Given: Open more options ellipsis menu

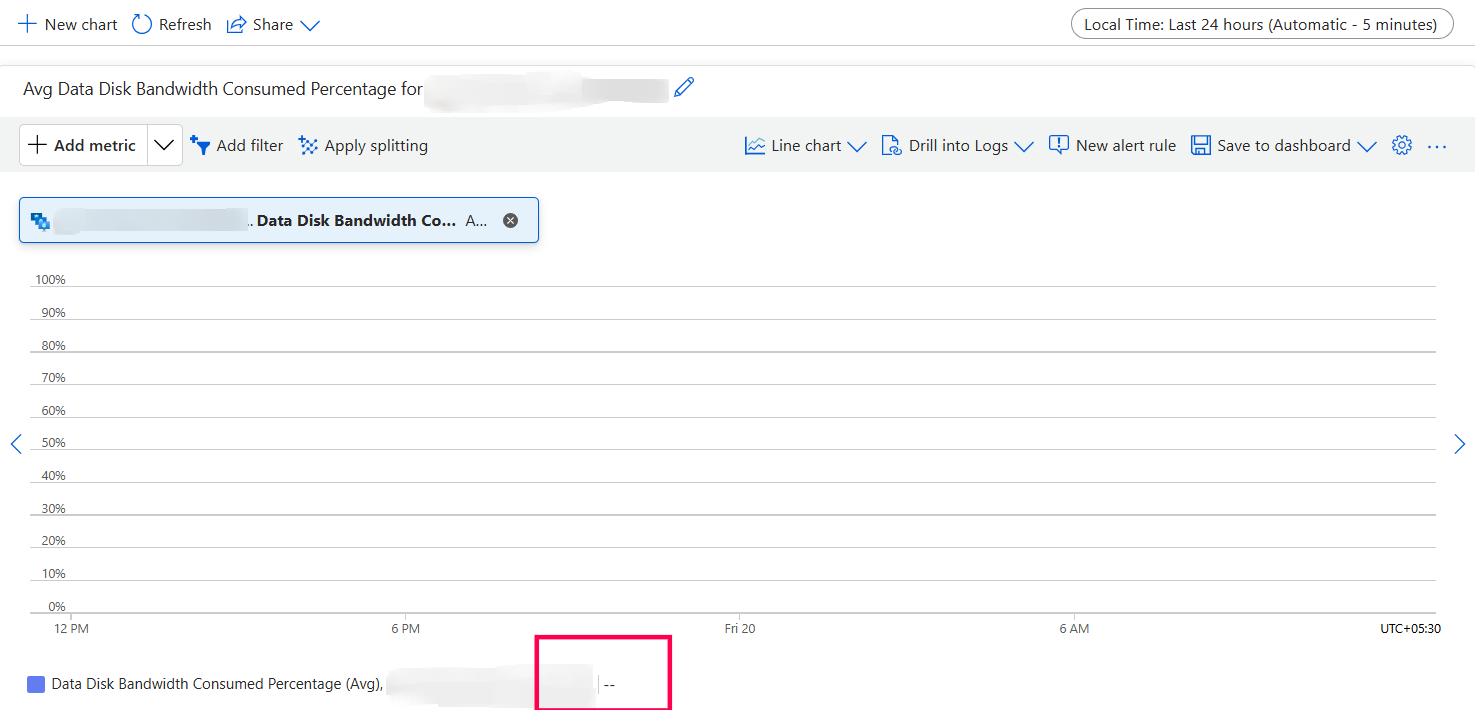Looking at the screenshot, I should click(1437, 146).
